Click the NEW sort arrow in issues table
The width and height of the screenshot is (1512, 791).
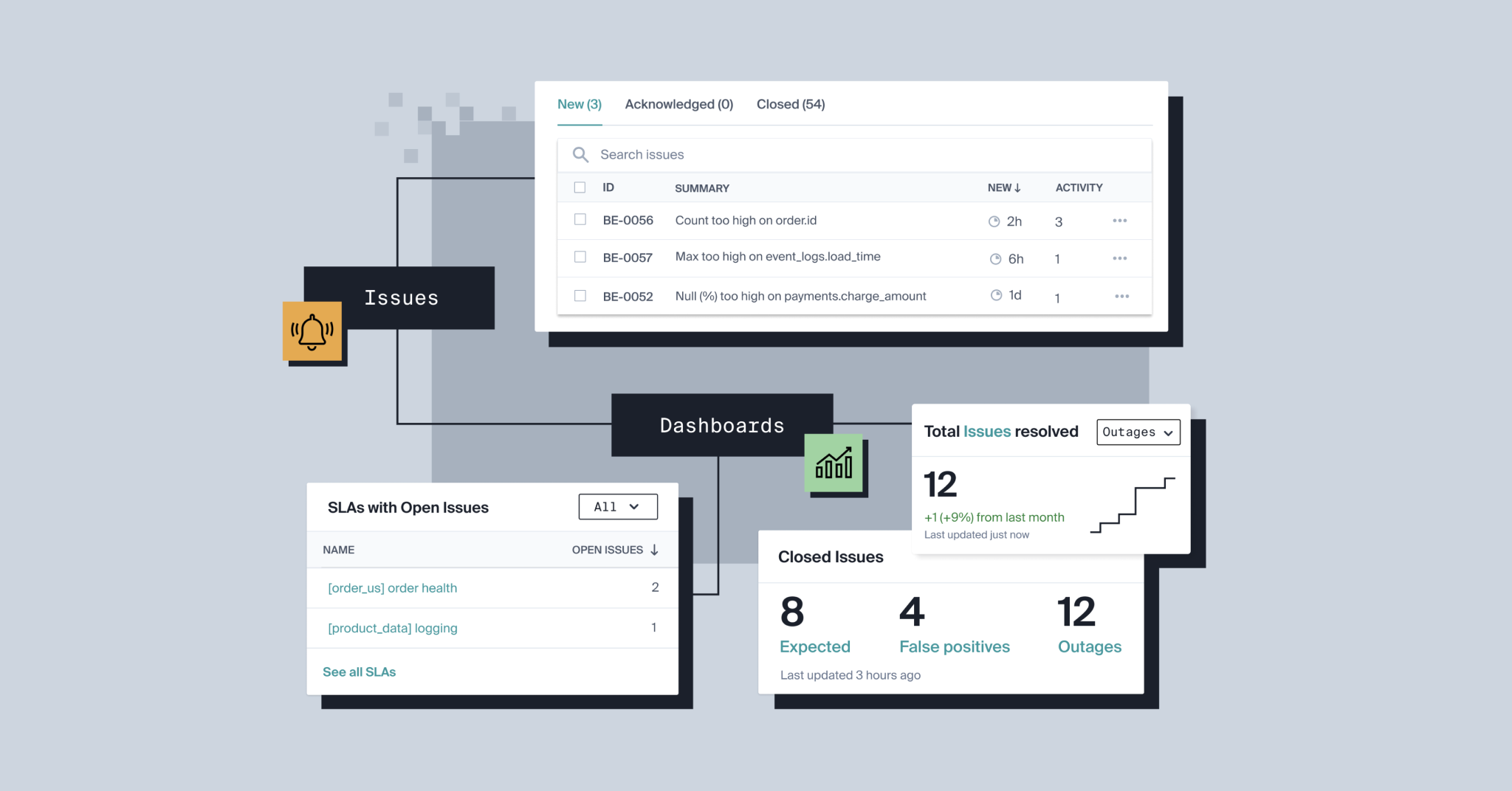(x=1018, y=187)
